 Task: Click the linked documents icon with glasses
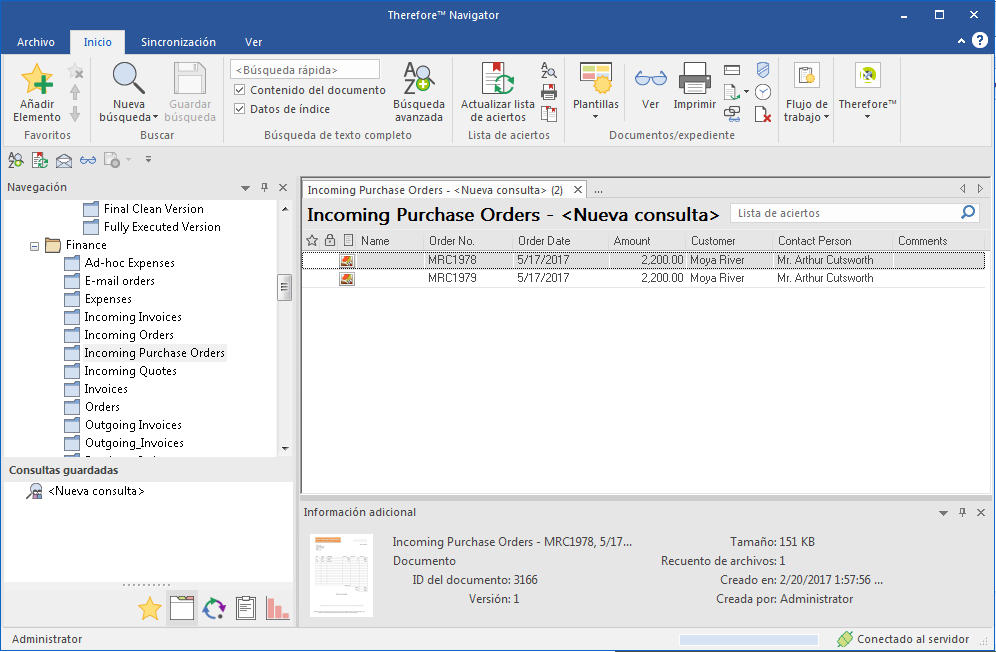coord(732,114)
